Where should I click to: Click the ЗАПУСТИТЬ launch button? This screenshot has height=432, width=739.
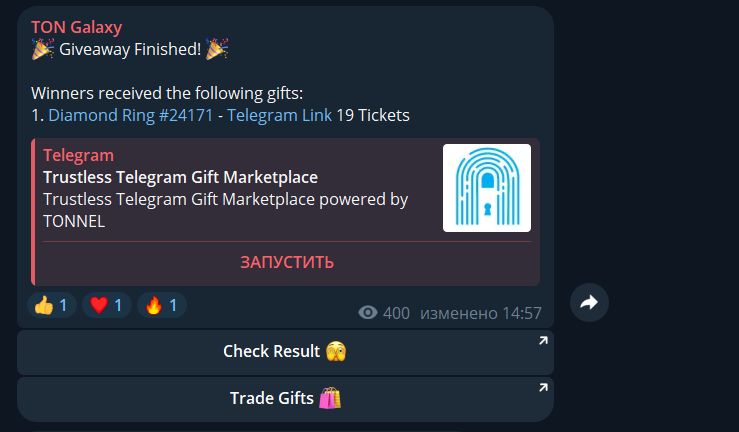click(287, 262)
